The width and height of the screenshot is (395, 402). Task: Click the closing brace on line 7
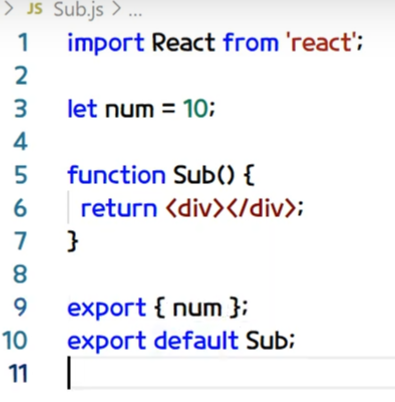(73, 241)
